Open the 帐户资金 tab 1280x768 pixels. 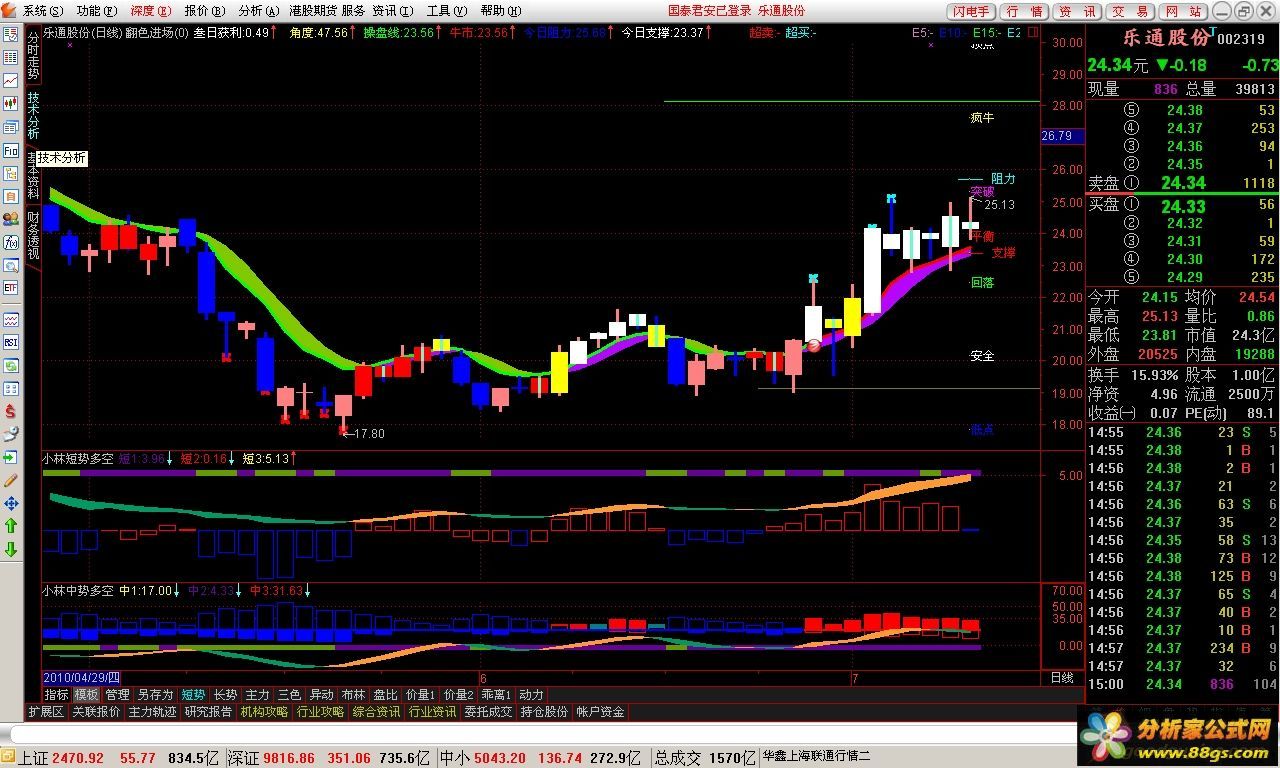point(600,712)
